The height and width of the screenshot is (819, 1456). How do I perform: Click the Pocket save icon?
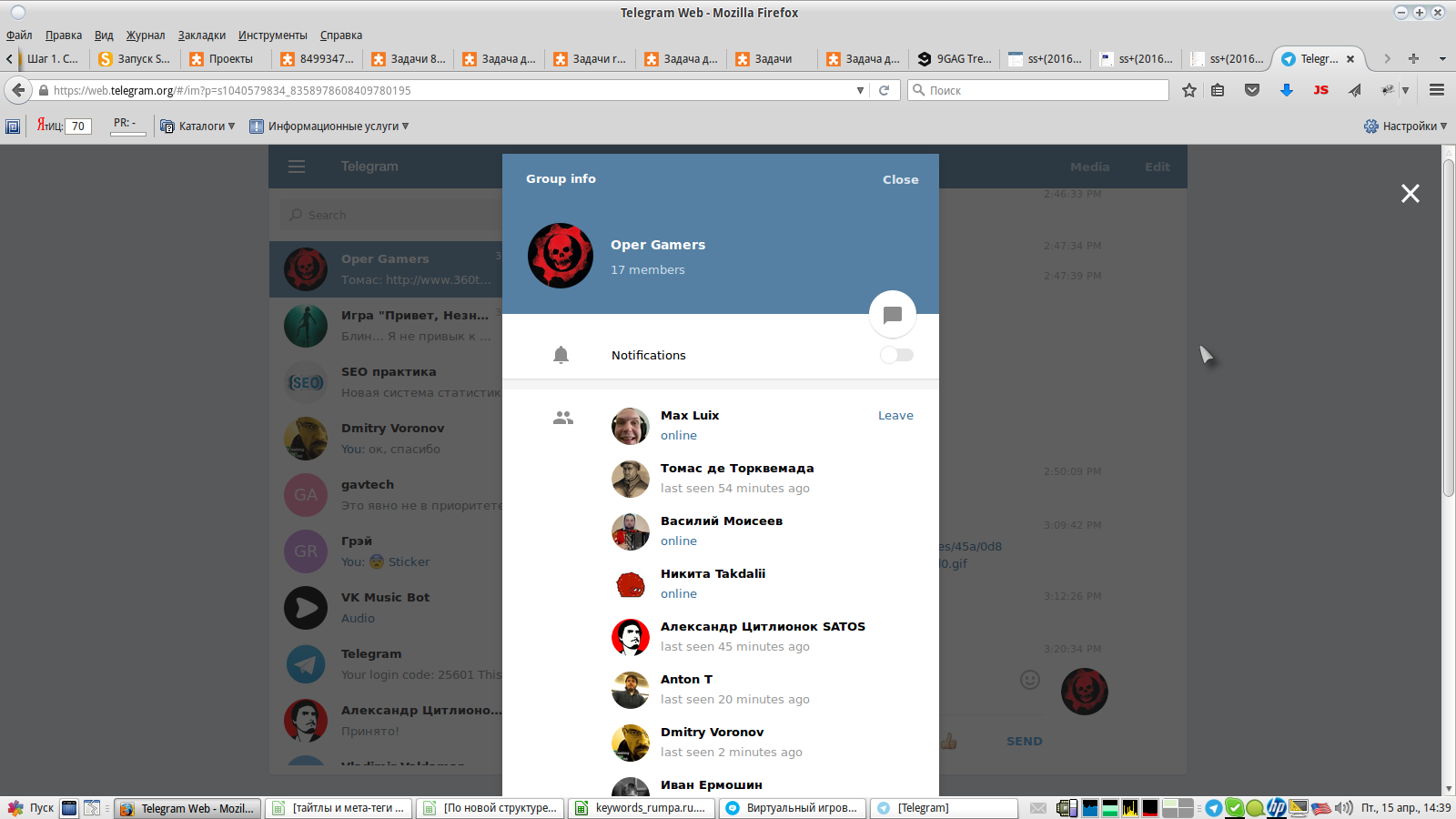(1252, 90)
